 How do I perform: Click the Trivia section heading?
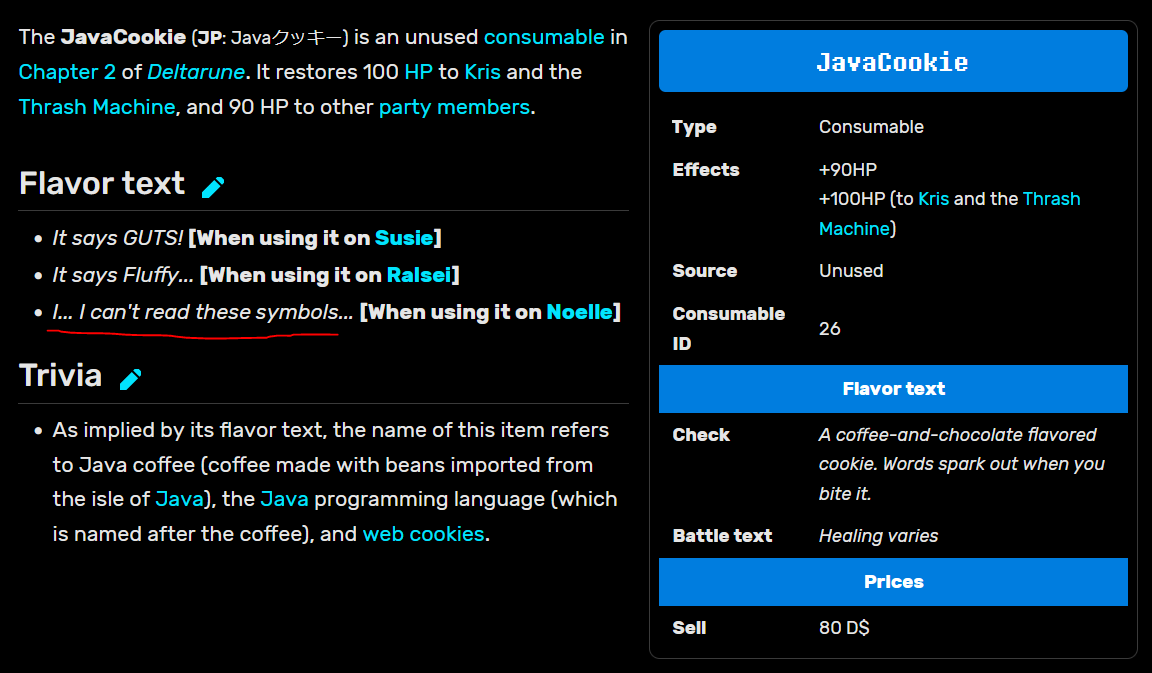[x=60, y=375]
